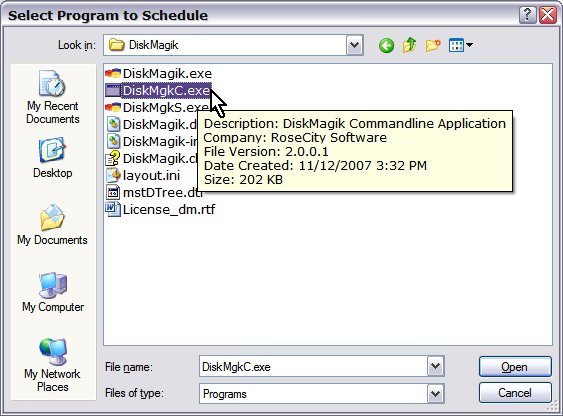
Task: Select DiskMagik.exe file icon
Action: (113, 74)
